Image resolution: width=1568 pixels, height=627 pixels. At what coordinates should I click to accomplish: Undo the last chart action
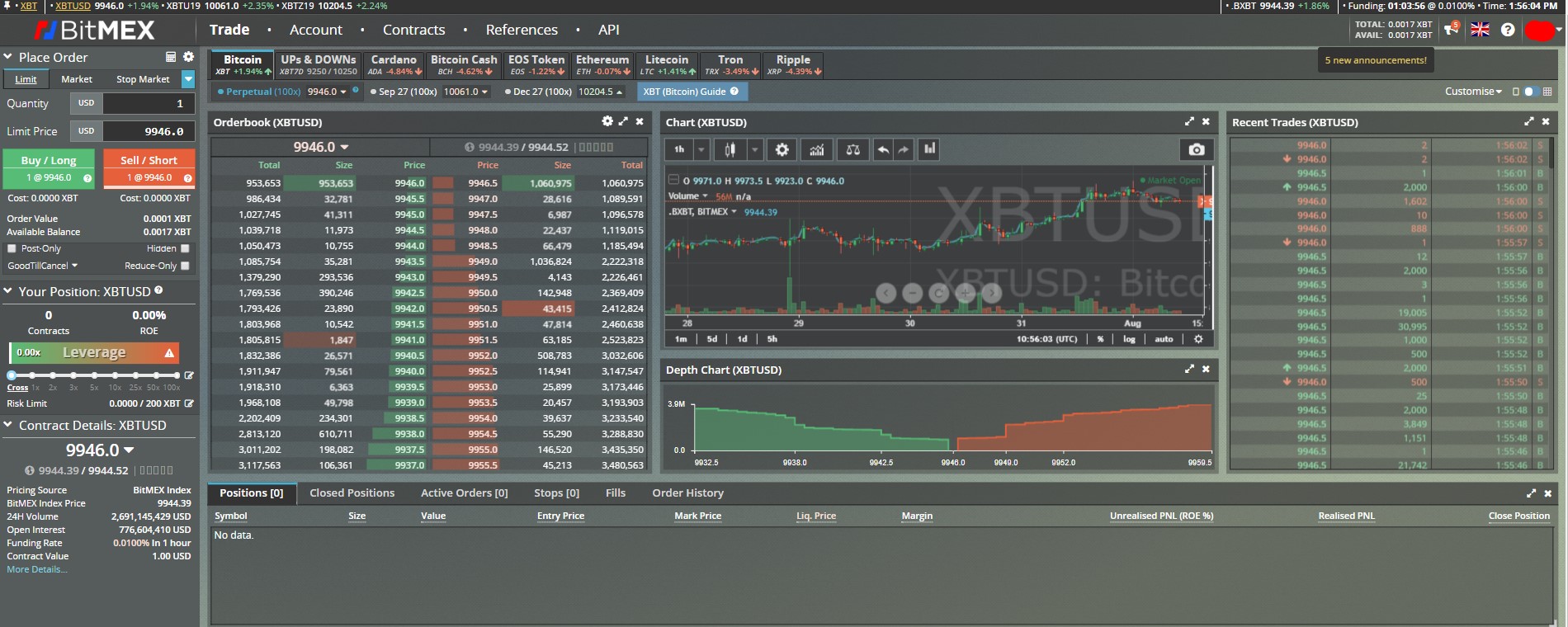(884, 149)
